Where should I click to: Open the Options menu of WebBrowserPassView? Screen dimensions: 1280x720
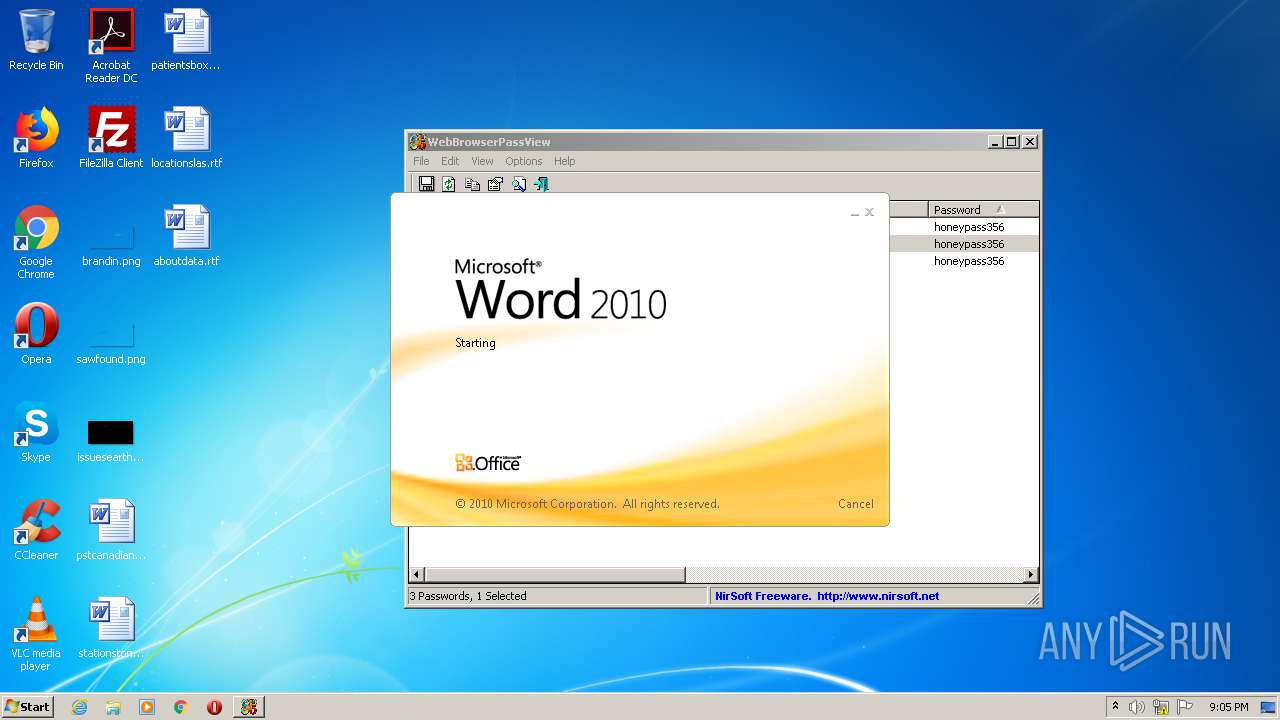point(523,161)
